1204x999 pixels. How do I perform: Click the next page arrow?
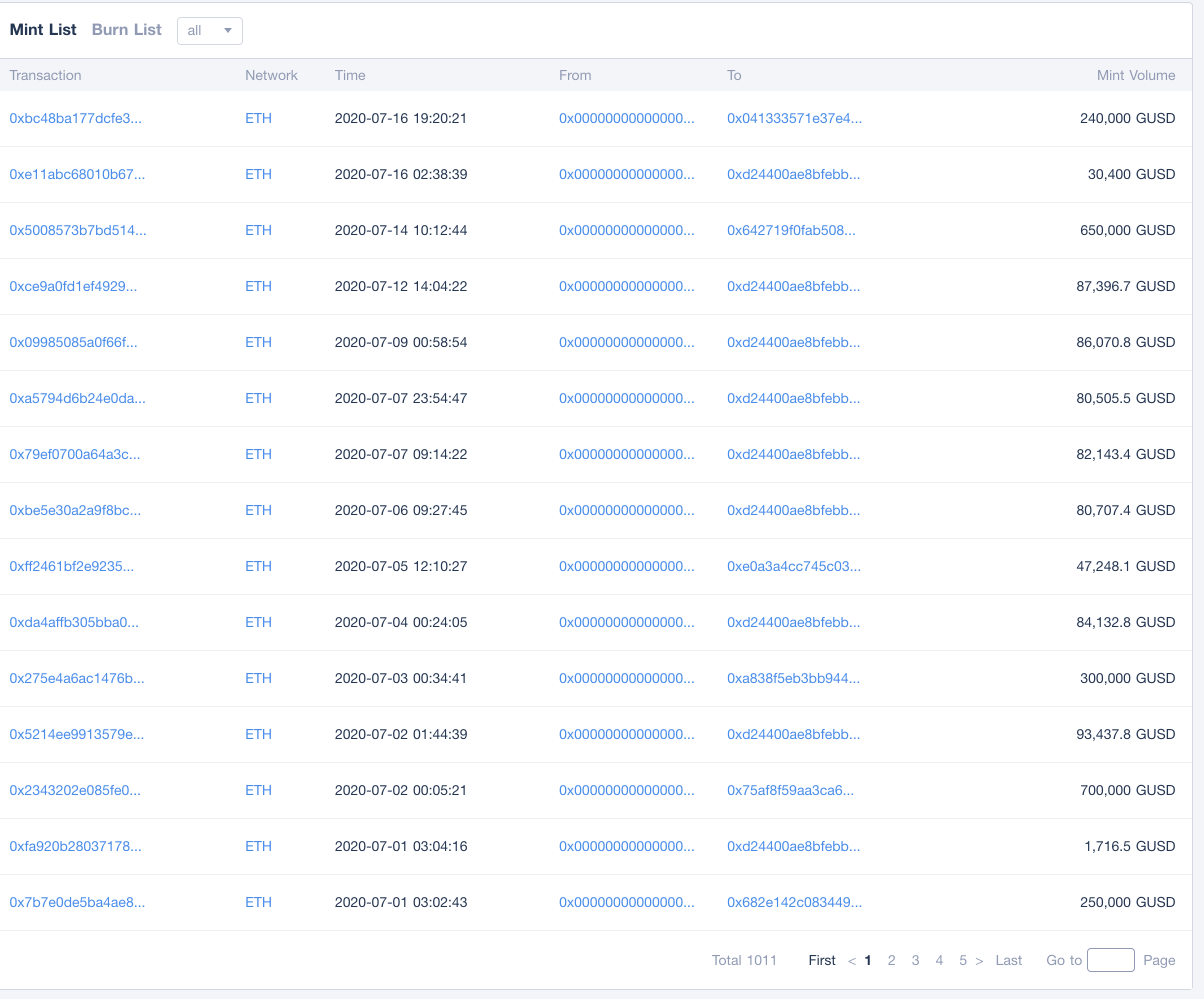(979, 961)
